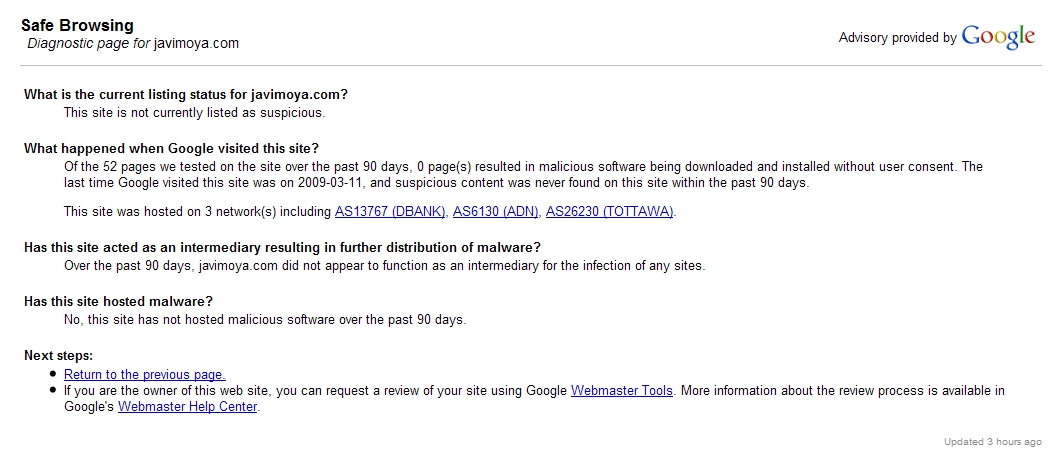Open the AS6130 (ADN) network link
The image size is (1059, 451).
[x=496, y=211]
